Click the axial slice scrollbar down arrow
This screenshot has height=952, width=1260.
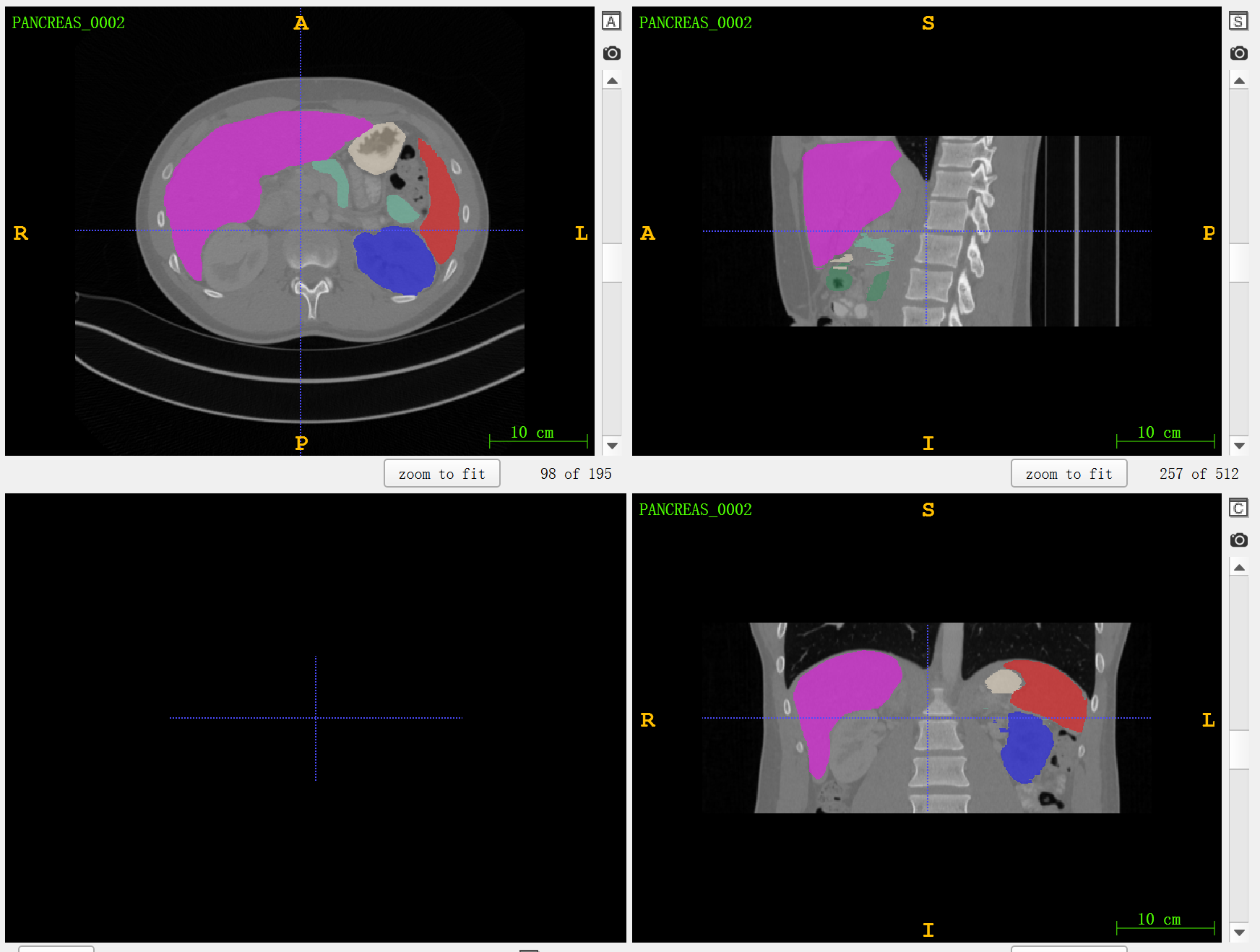click(612, 446)
